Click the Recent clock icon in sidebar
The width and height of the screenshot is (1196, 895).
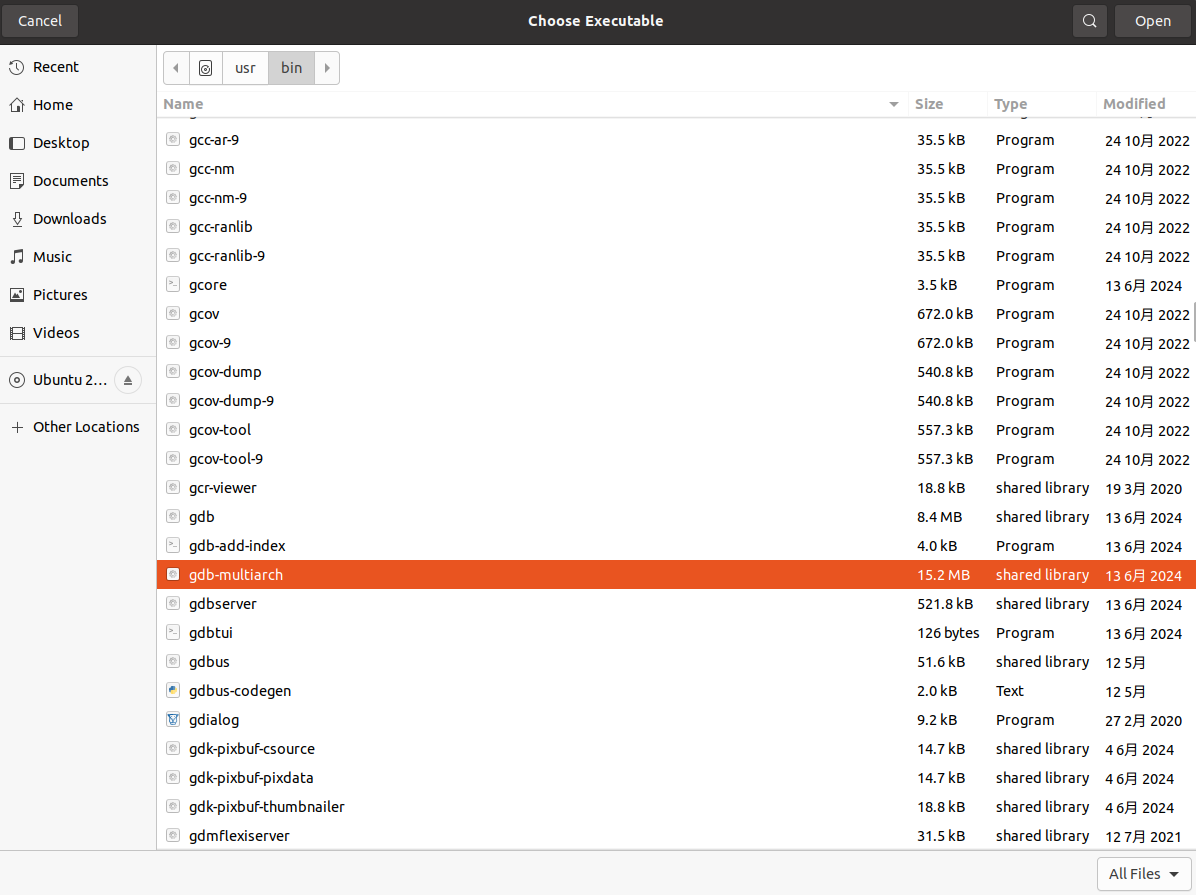(x=17, y=67)
